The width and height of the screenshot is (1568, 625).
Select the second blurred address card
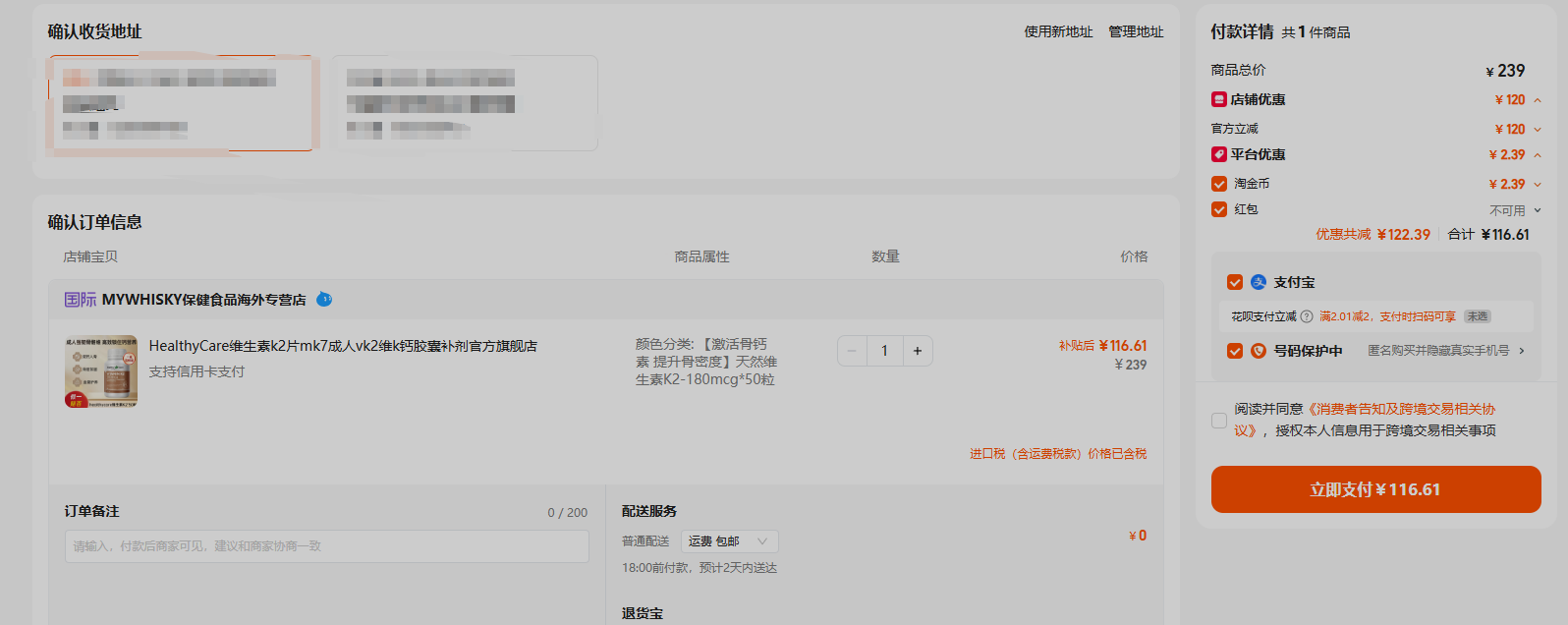tap(465, 103)
